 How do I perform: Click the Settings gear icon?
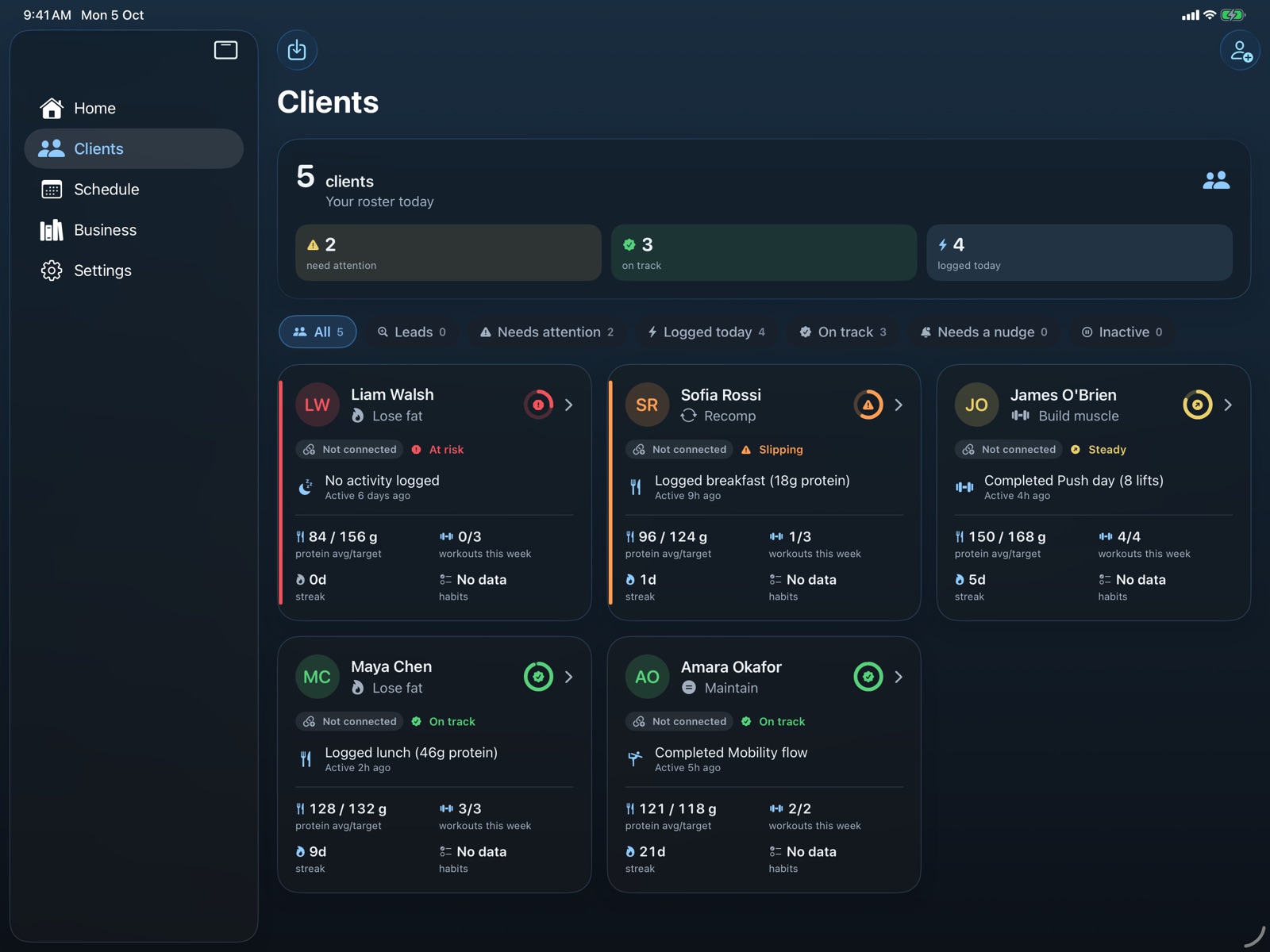tap(52, 271)
